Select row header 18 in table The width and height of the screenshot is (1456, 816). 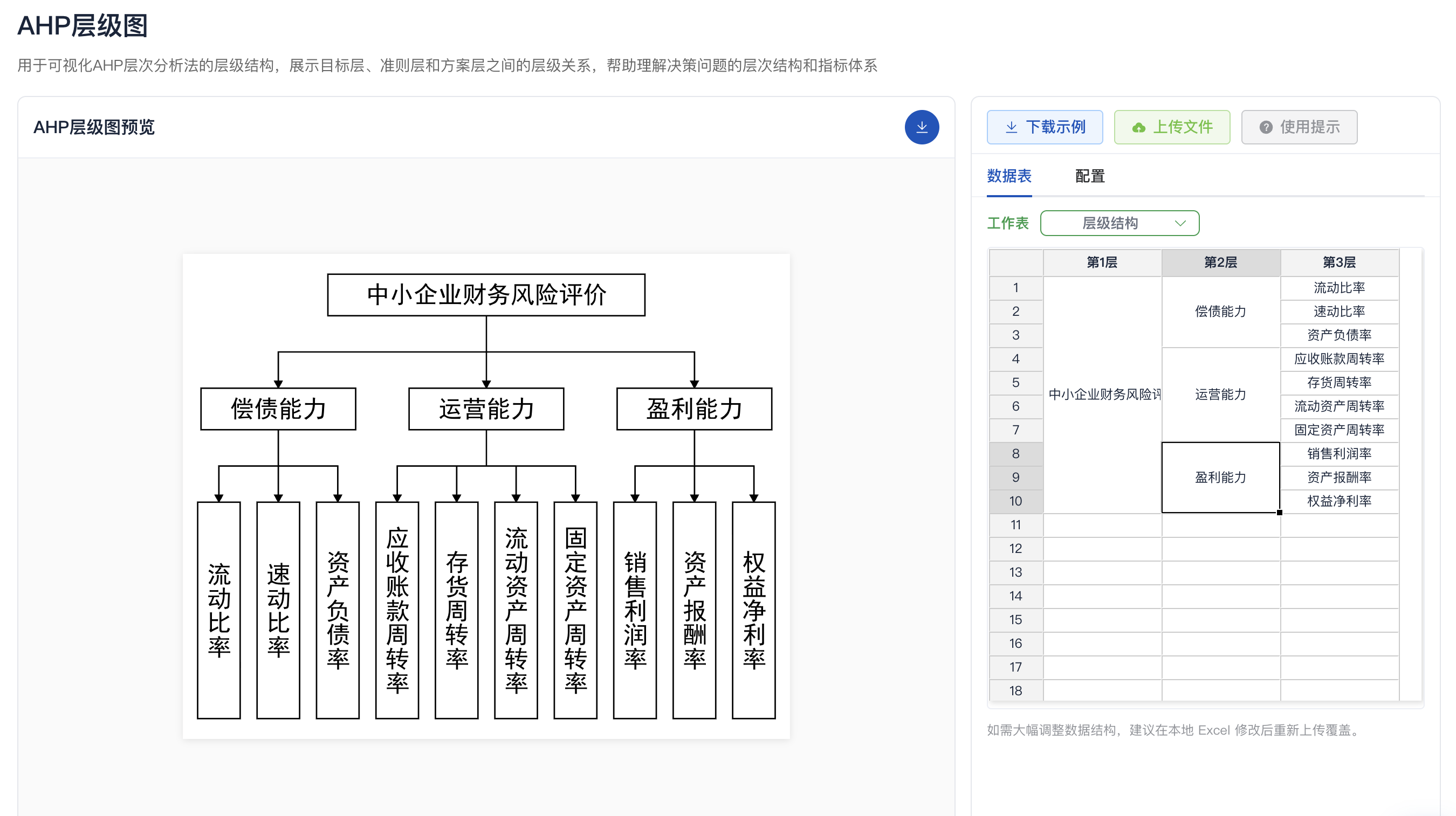pos(1016,691)
